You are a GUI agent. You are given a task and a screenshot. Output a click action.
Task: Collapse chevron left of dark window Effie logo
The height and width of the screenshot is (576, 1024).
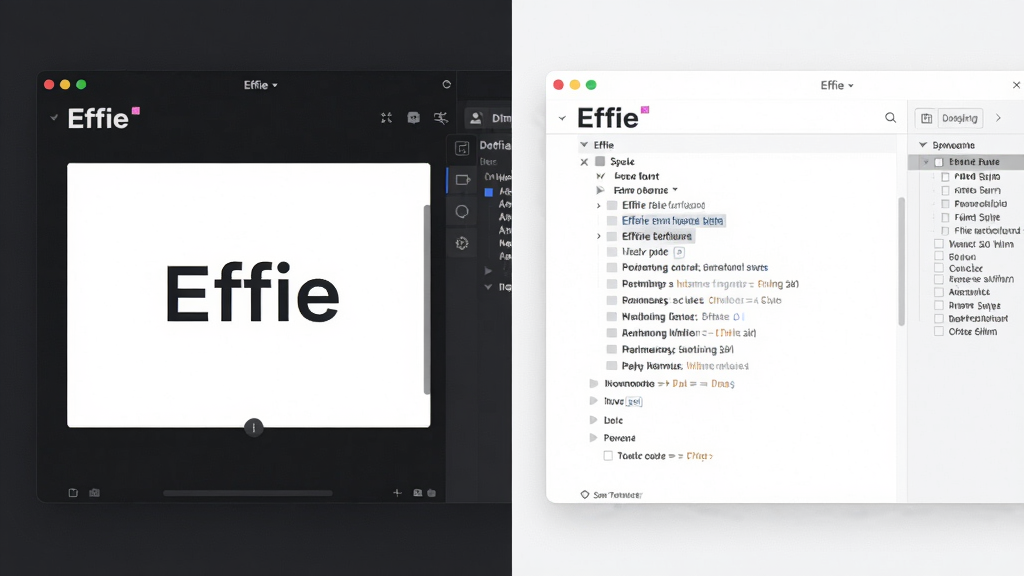click(54, 118)
